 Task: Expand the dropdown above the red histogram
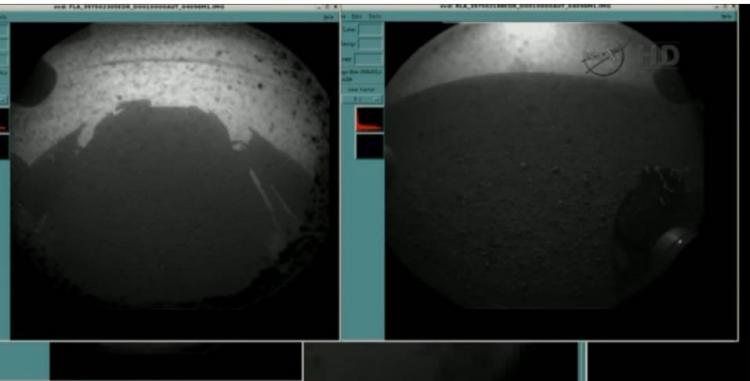click(x=362, y=99)
